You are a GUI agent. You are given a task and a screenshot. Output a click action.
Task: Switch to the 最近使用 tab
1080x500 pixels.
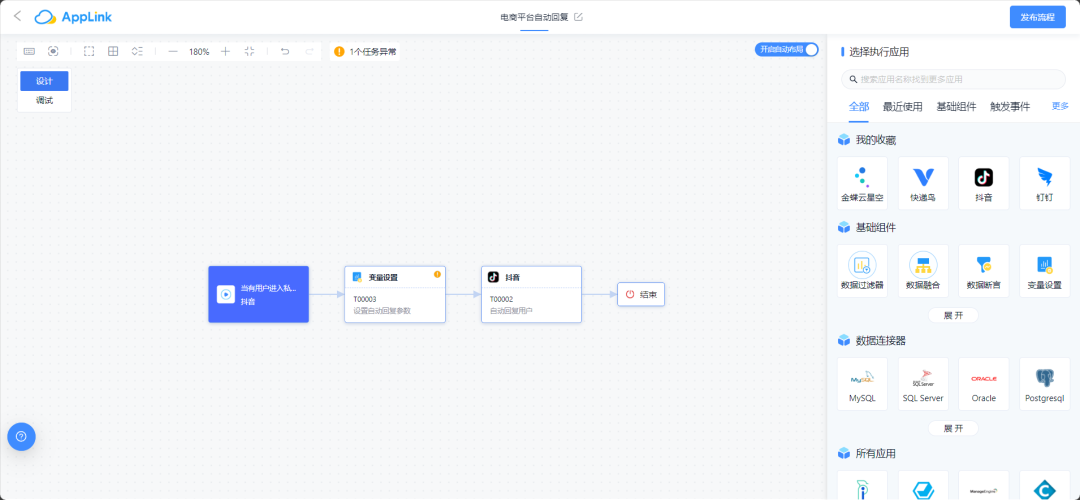coord(902,106)
